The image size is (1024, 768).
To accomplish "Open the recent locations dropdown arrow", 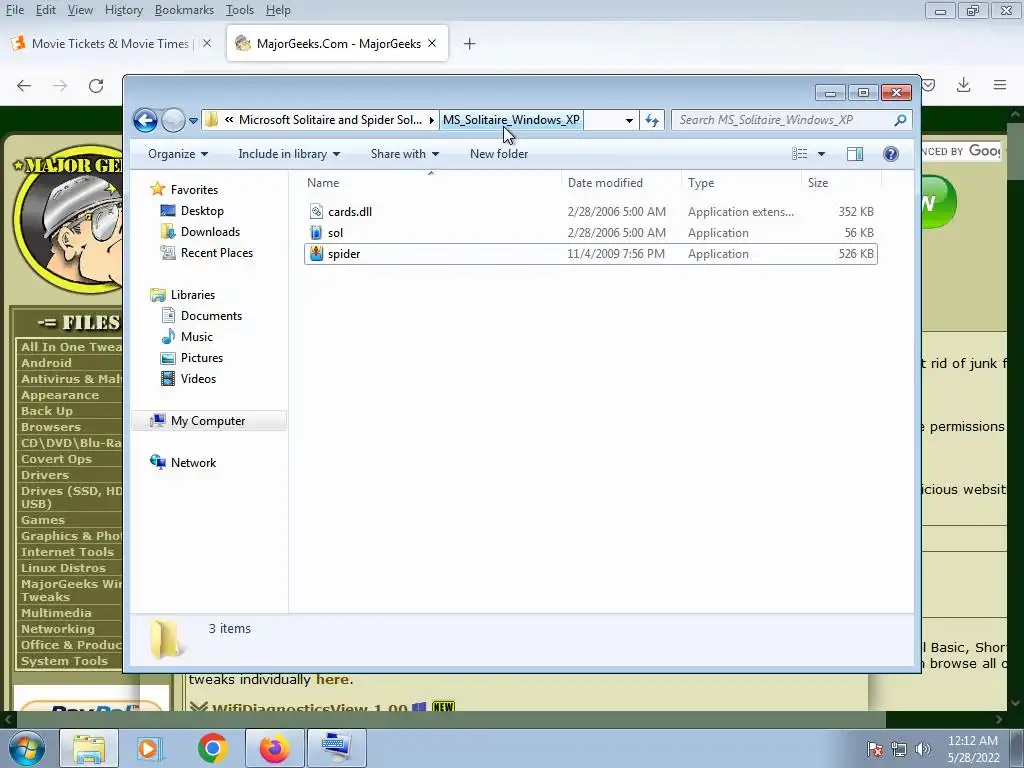I will [x=193, y=121].
